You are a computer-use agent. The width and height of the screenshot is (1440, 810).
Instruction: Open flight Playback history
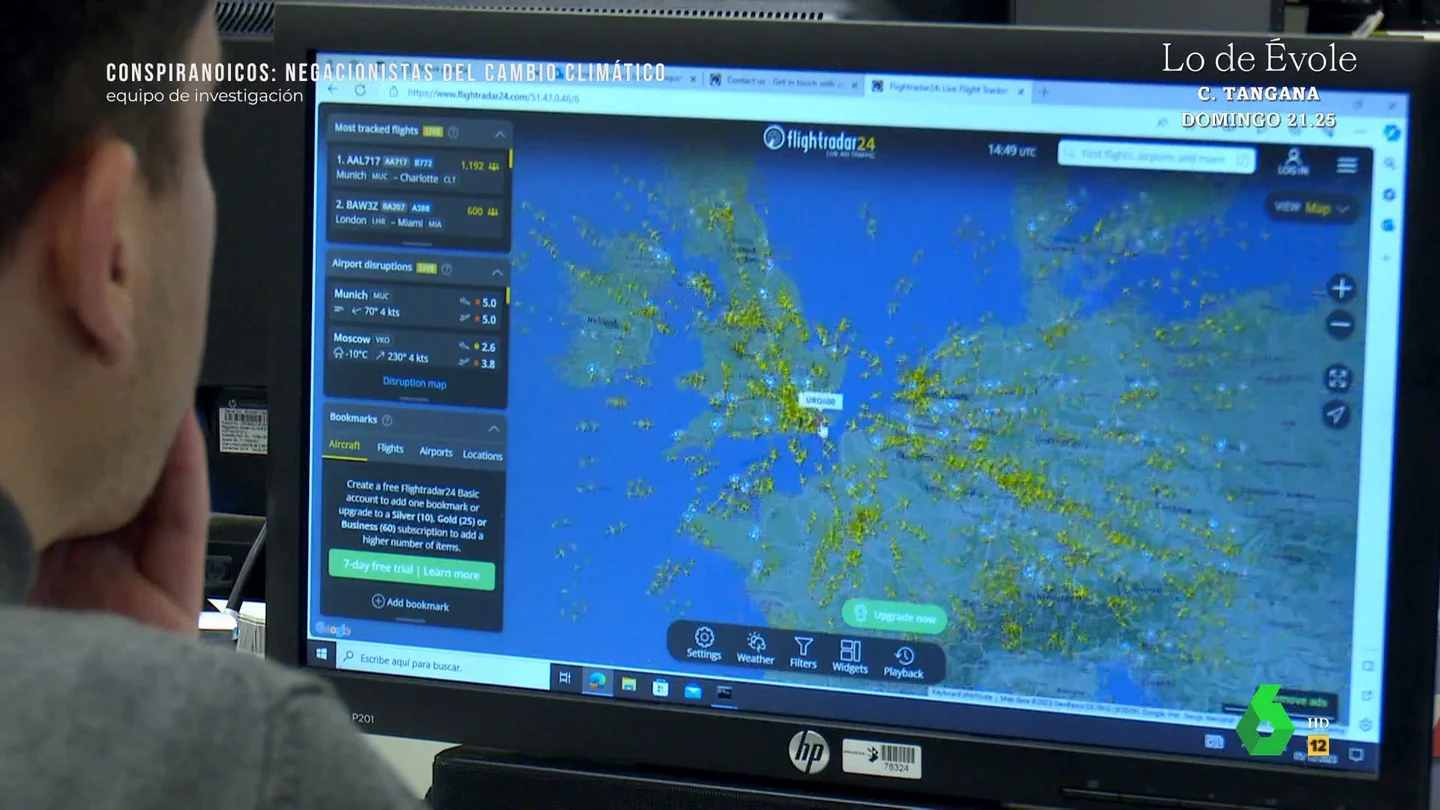click(x=904, y=662)
